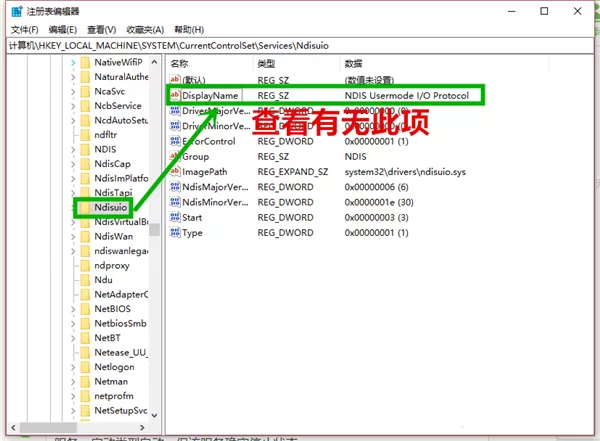Select the Netlogon folder icon
The width and height of the screenshot is (600, 441).
pyautogui.click(x=85, y=367)
